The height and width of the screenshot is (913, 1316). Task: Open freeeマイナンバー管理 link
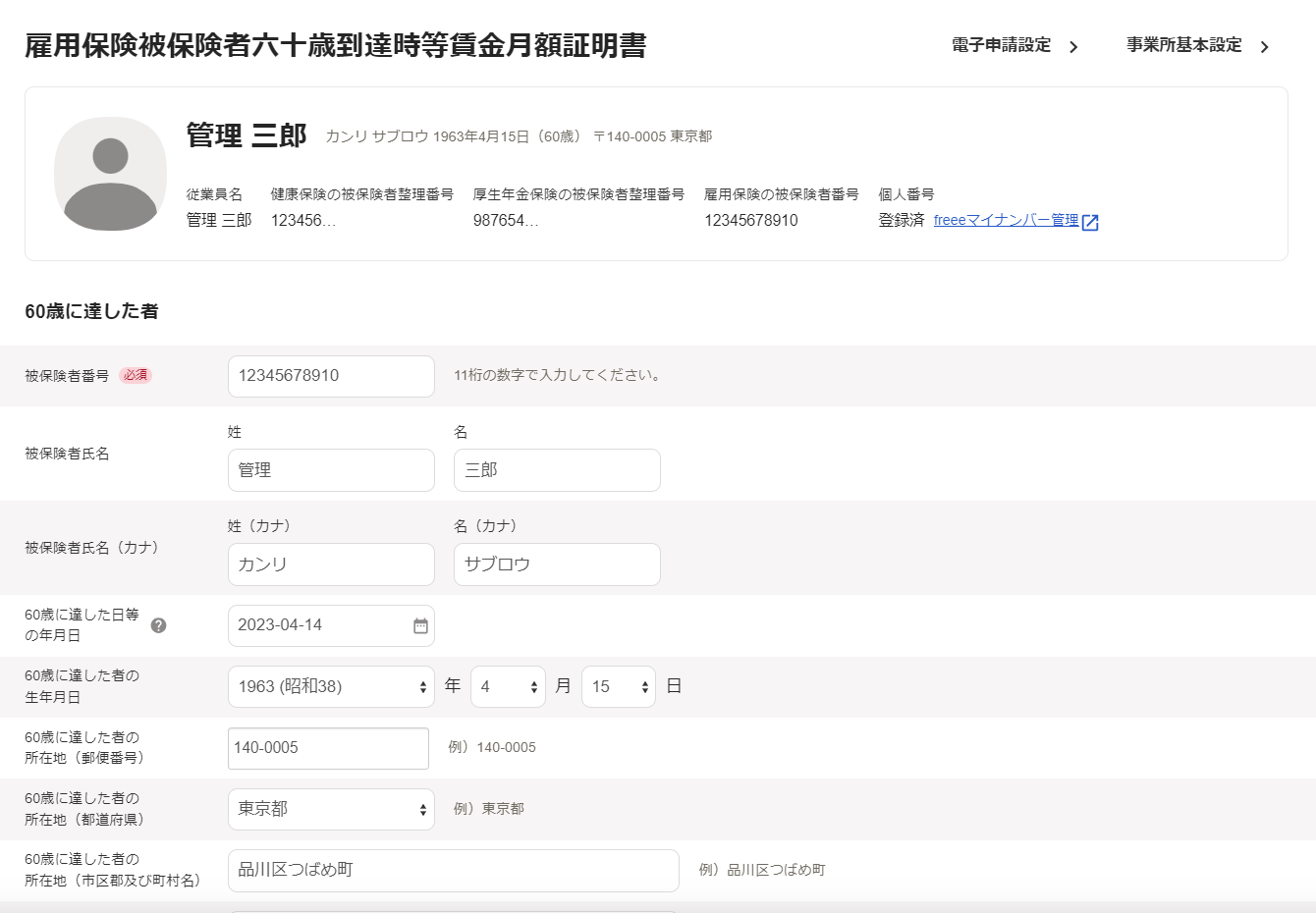click(1006, 220)
